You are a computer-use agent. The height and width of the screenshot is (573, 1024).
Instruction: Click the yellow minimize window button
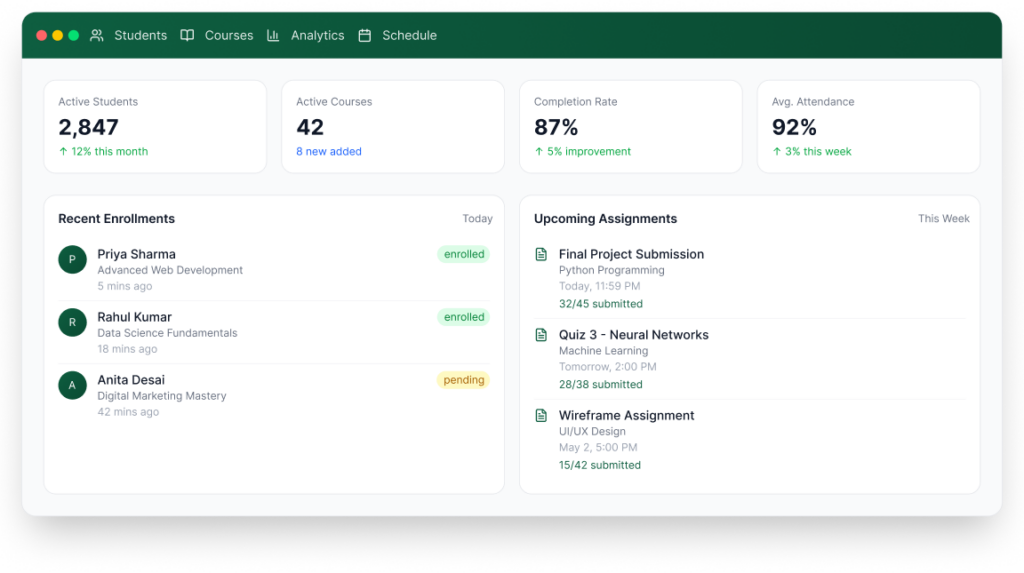(x=58, y=35)
